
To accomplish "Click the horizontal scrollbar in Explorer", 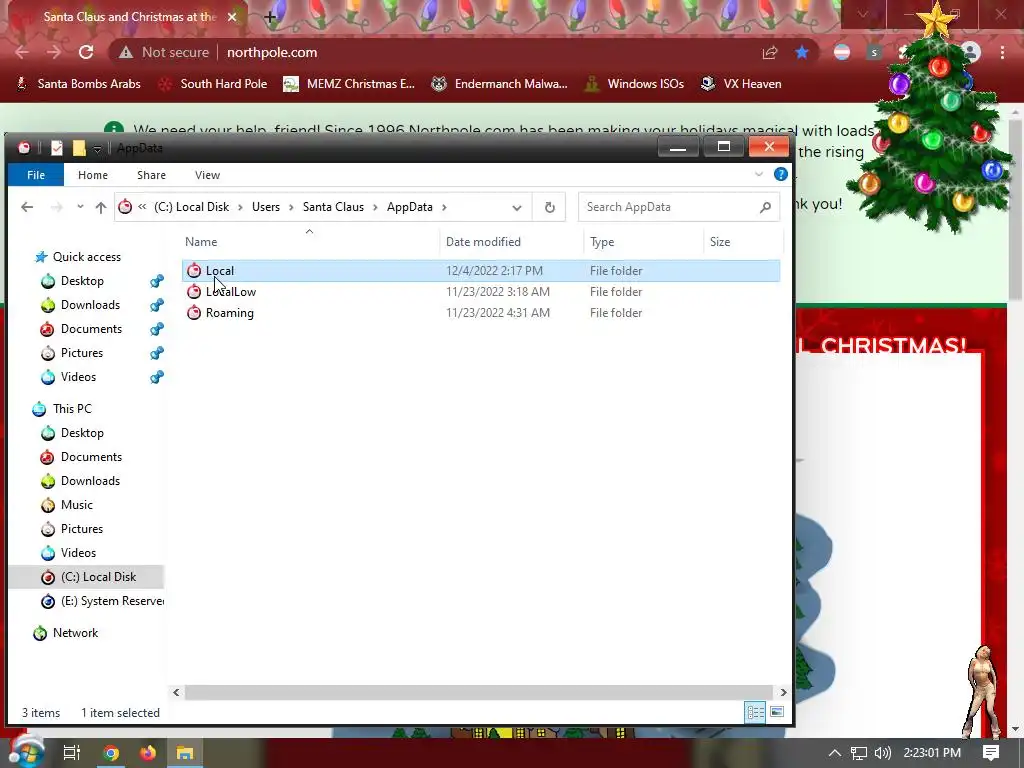I will point(479,692).
